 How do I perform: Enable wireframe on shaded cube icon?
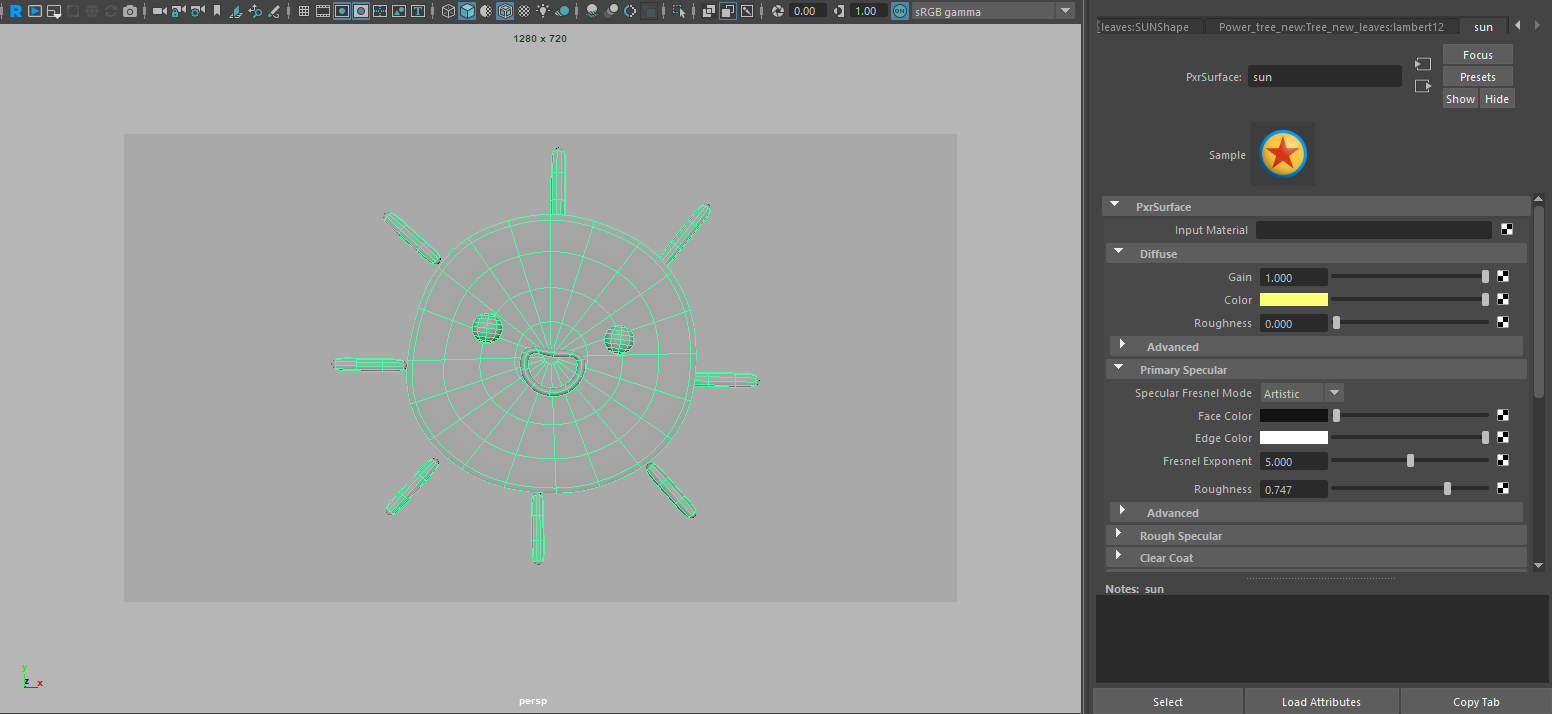(505, 11)
